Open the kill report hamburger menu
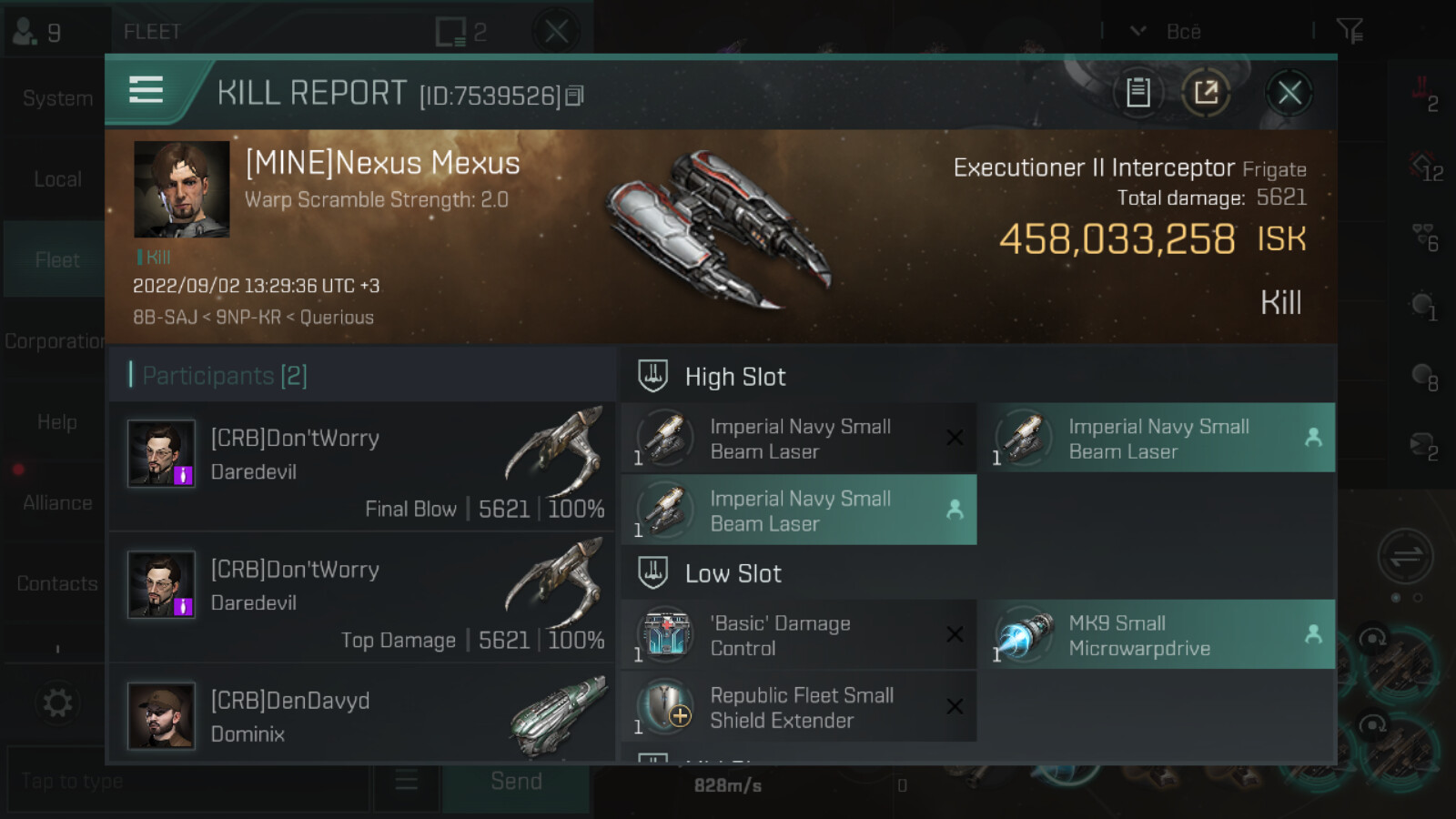This screenshot has width=1456, height=819. (146, 90)
